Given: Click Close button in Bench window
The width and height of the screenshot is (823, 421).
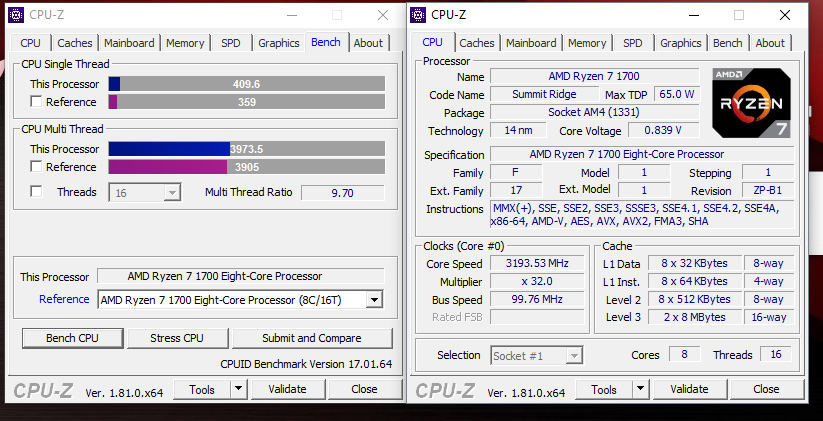Looking at the screenshot, I should point(364,390).
